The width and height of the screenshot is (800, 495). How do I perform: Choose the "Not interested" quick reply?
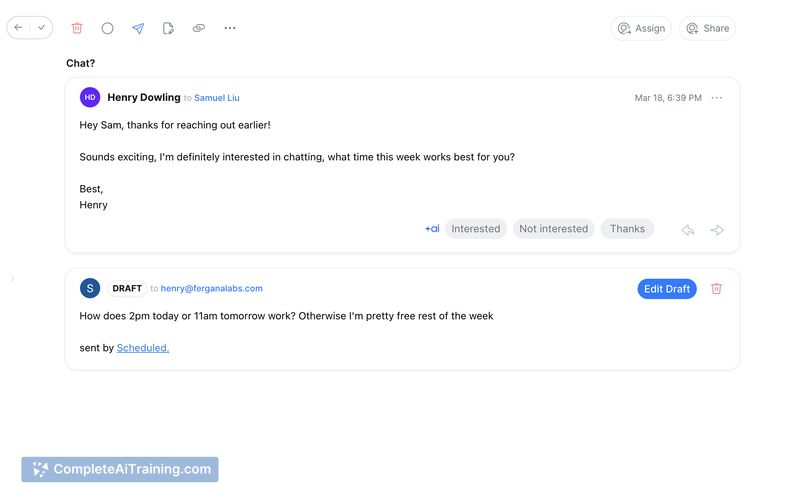553,229
